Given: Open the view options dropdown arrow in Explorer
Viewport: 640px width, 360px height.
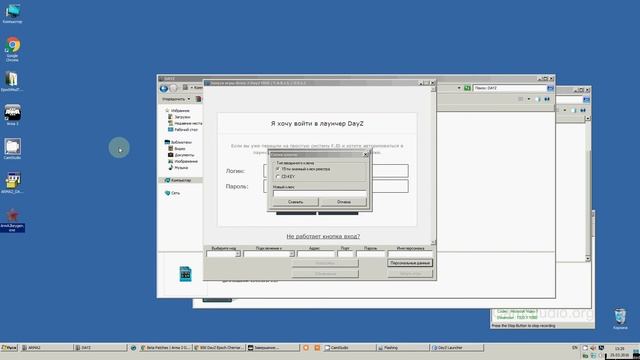Looking at the screenshot, I should click(x=529, y=99).
